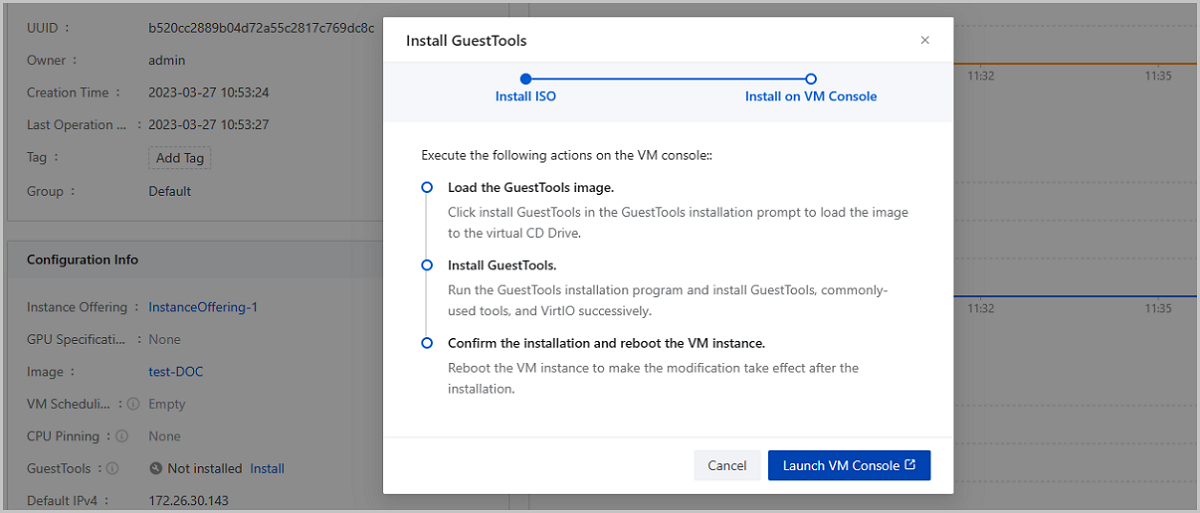Open the InstanceOffering-1 link
Viewport: 1200px width, 513px height.
coord(202,307)
